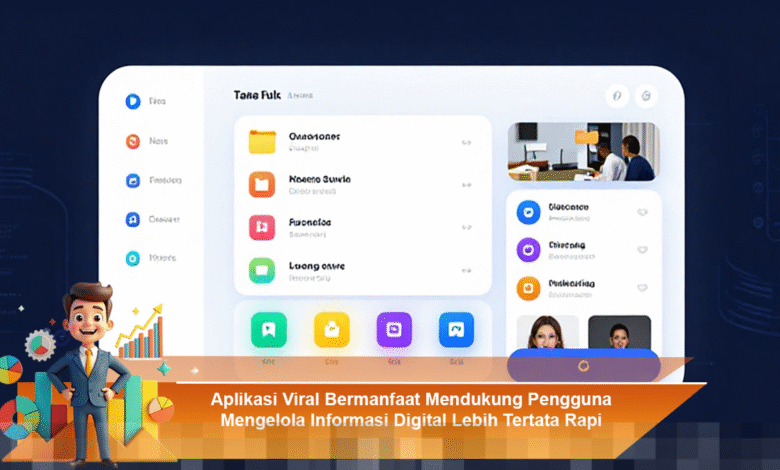
Task: Select the pink-red square list icon
Action: pos(262,227)
